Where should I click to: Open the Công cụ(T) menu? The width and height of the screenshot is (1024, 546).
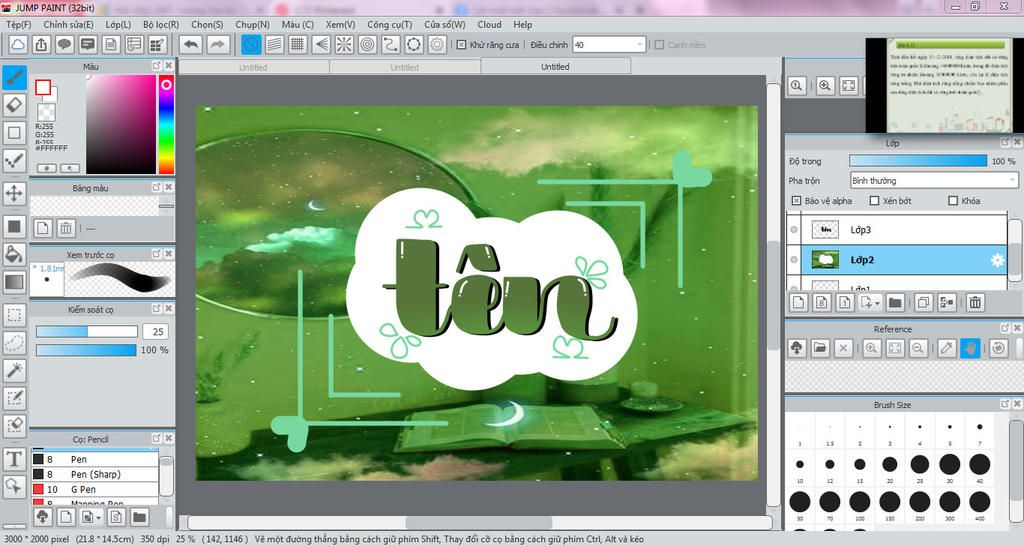[x=389, y=24]
